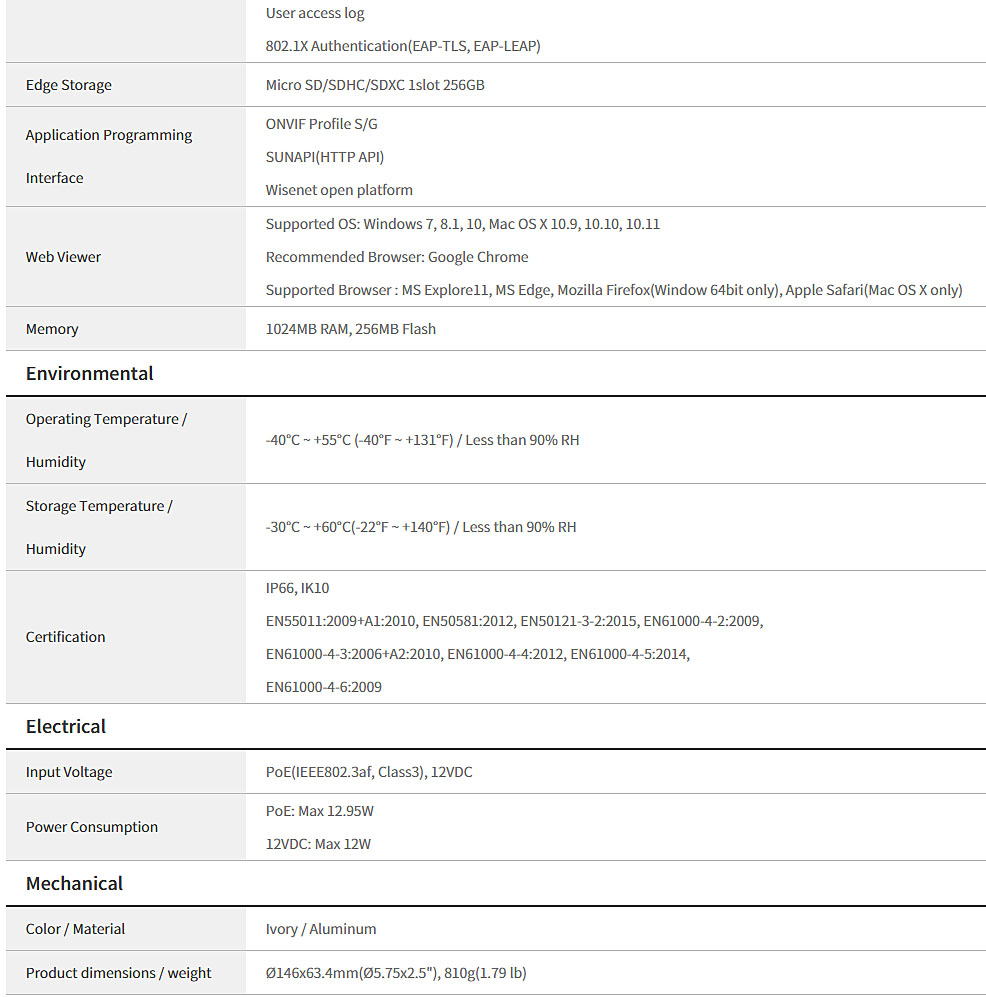986x997 pixels.
Task: Click the Mechanical section heading
Action: pyautogui.click(x=75, y=884)
